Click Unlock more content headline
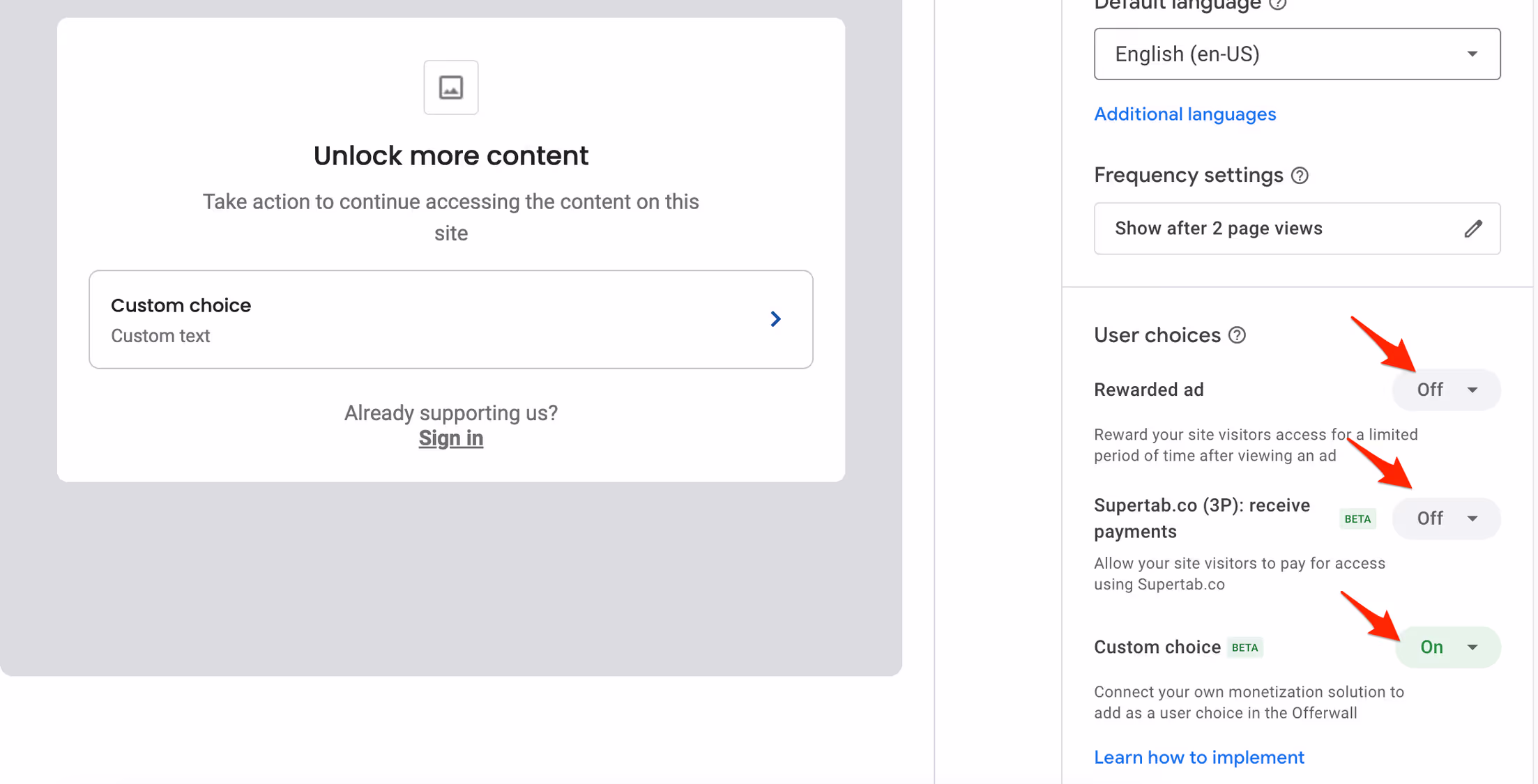The width and height of the screenshot is (1538, 784). 451,155
